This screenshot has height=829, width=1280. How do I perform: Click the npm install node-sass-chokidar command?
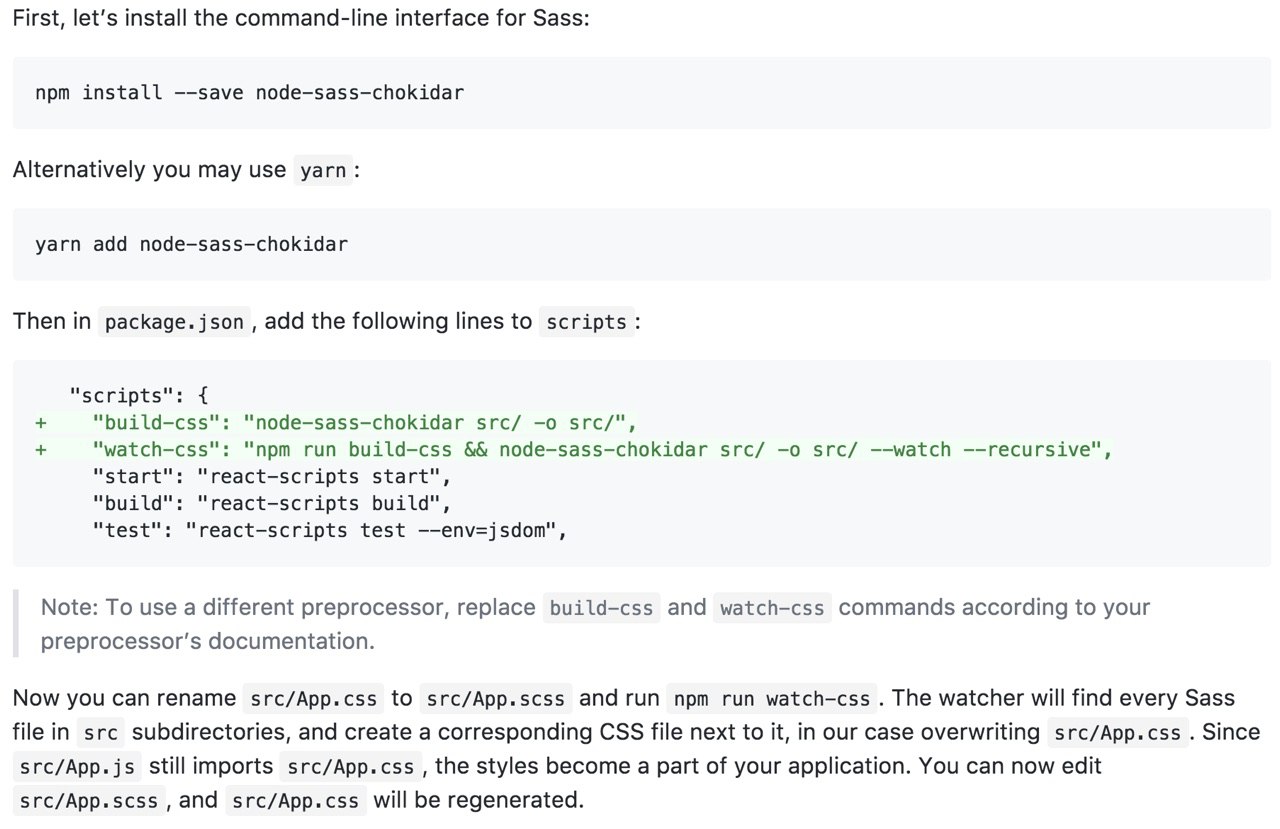pos(249,93)
